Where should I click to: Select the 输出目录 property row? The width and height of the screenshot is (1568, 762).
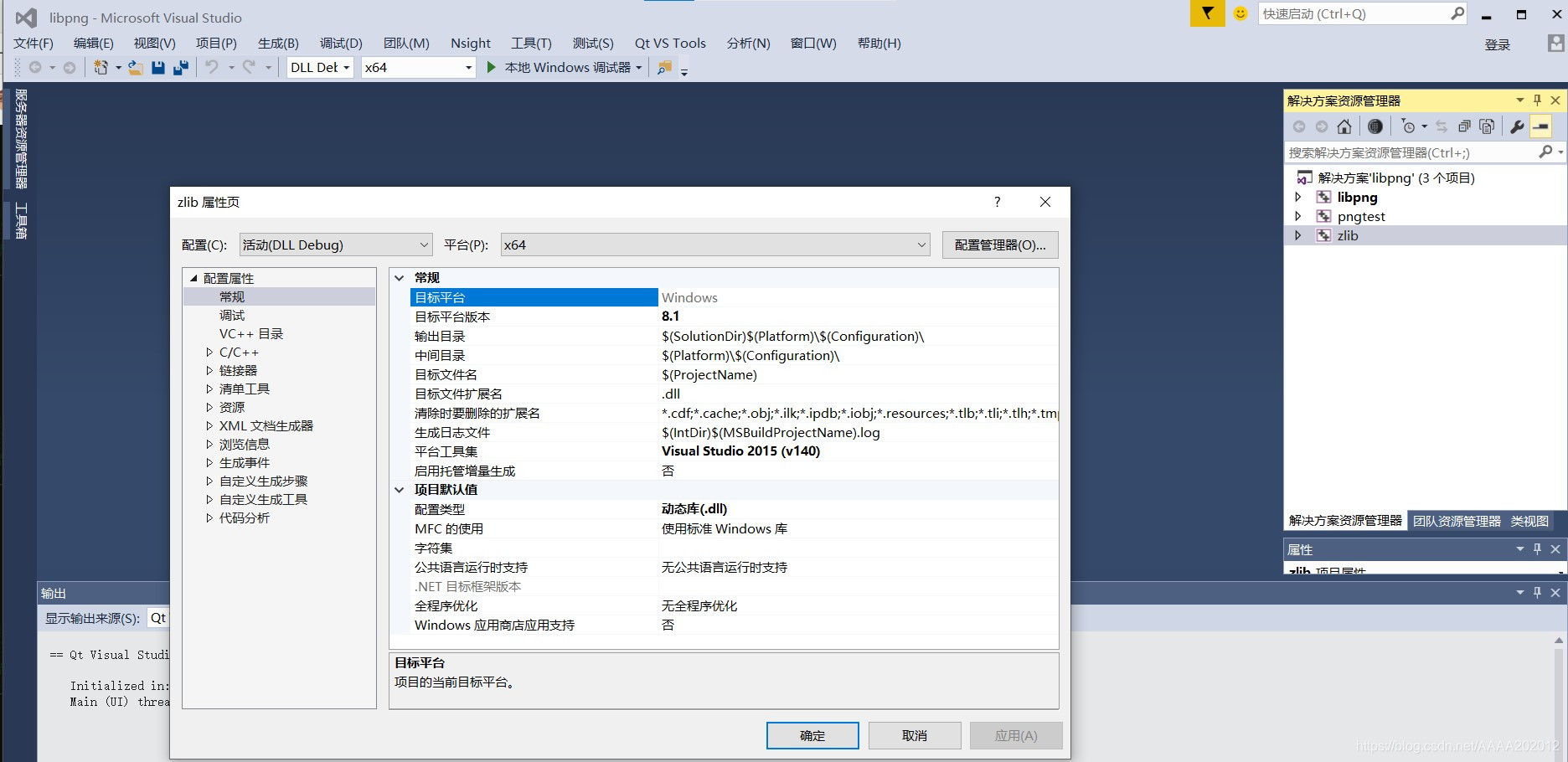(734, 336)
